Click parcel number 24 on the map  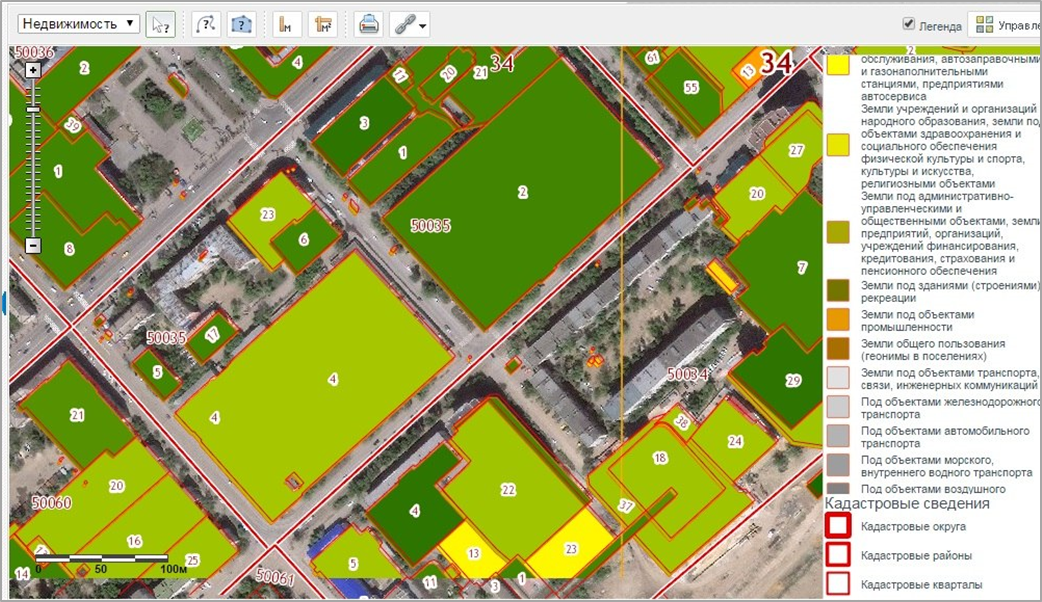(x=735, y=441)
